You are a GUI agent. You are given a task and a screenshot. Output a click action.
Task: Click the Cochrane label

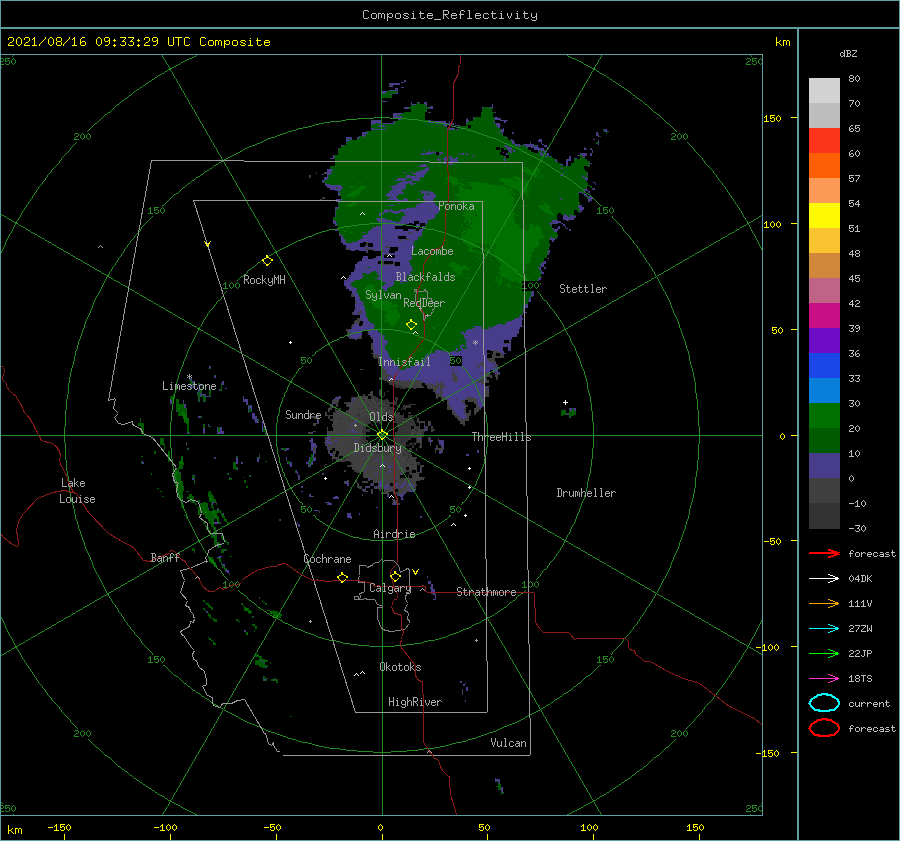click(x=327, y=559)
